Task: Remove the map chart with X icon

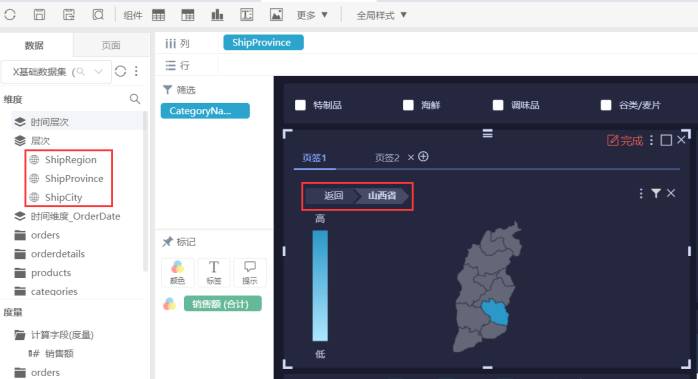Action: [671, 193]
